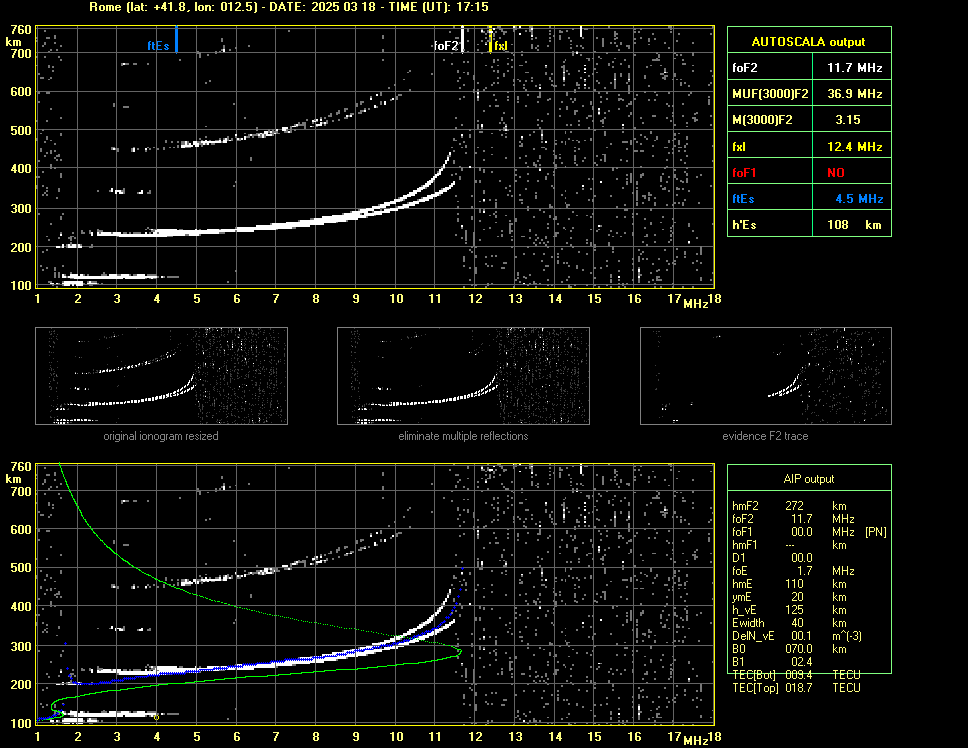The height and width of the screenshot is (748, 968).
Task: Select the ftEs value 4.5 MHz
Action: [x=859, y=199]
